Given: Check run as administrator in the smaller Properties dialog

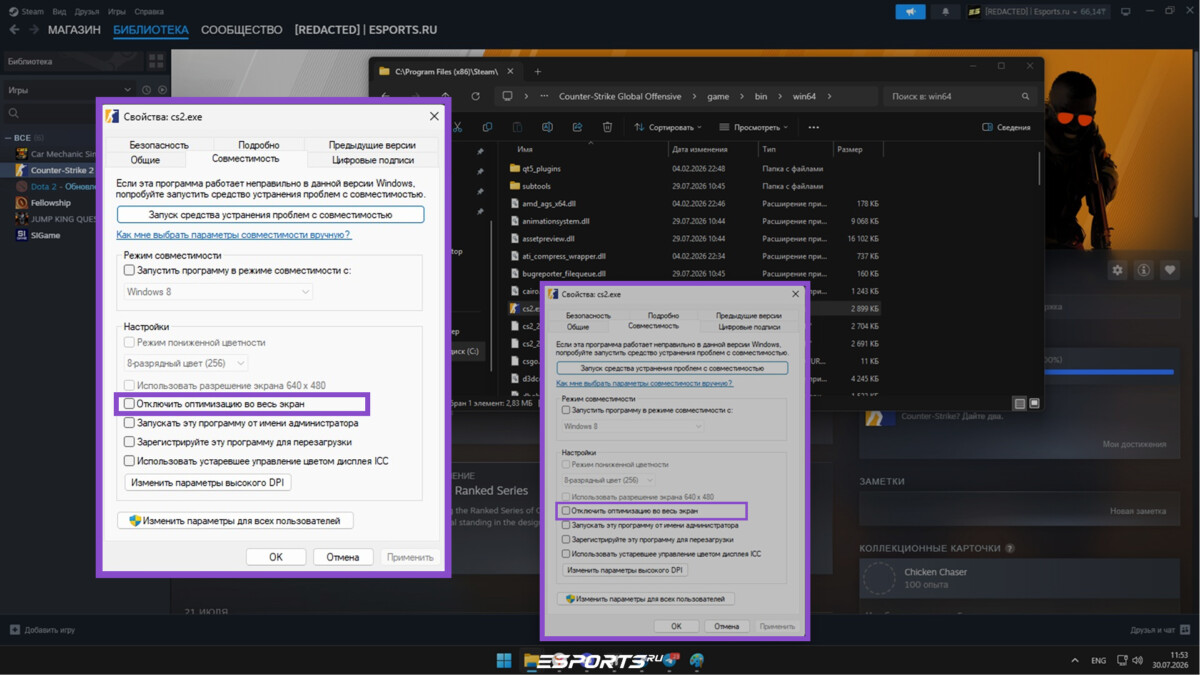Looking at the screenshot, I should [566, 525].
